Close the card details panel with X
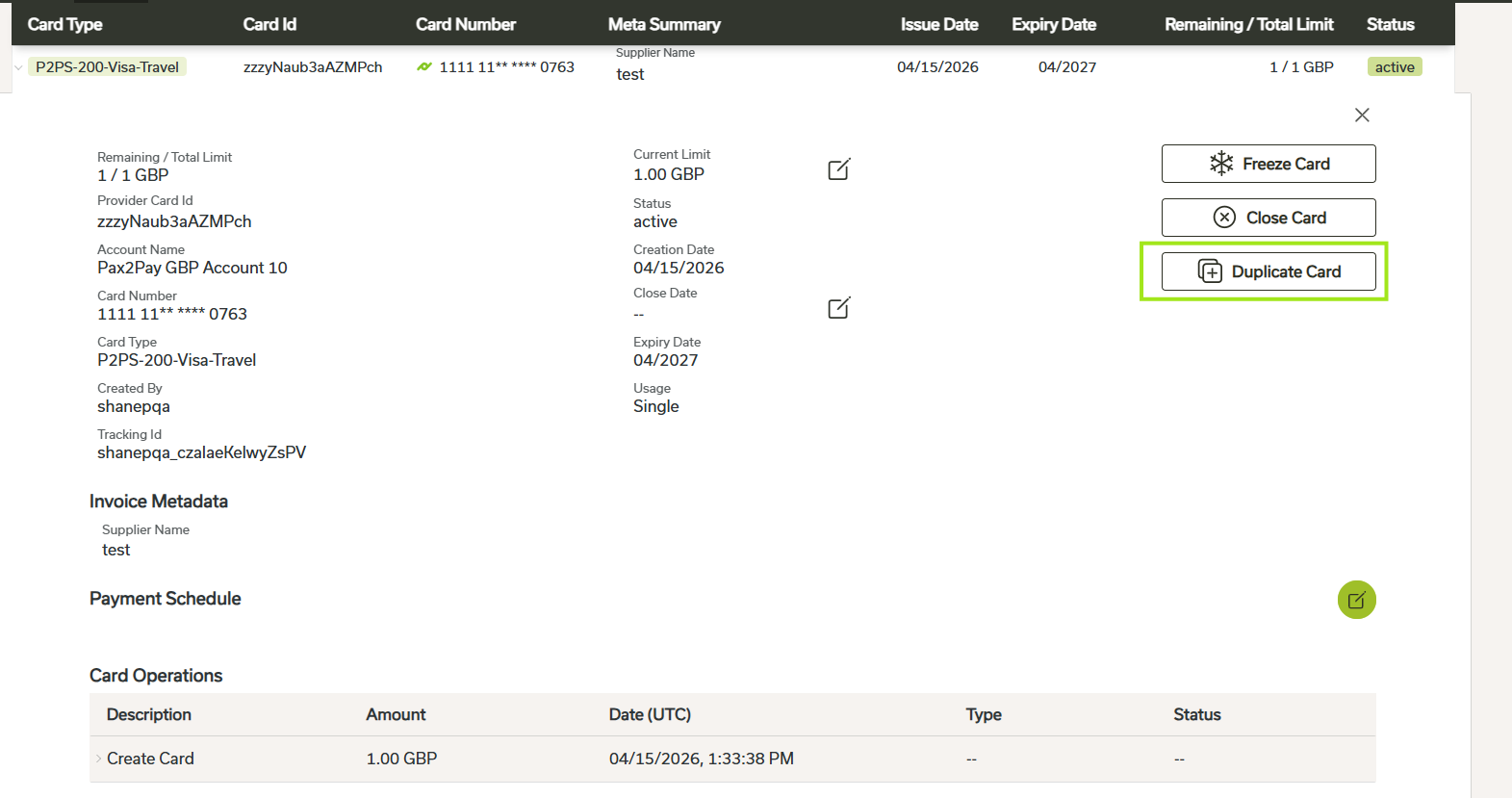The image size is (1512, 798). coord(1362,116)
